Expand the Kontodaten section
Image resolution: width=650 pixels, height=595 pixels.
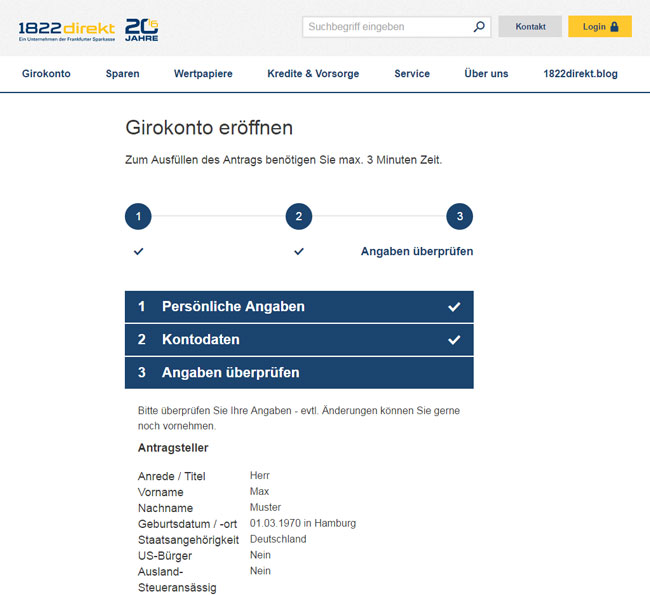tap(299, 340)
